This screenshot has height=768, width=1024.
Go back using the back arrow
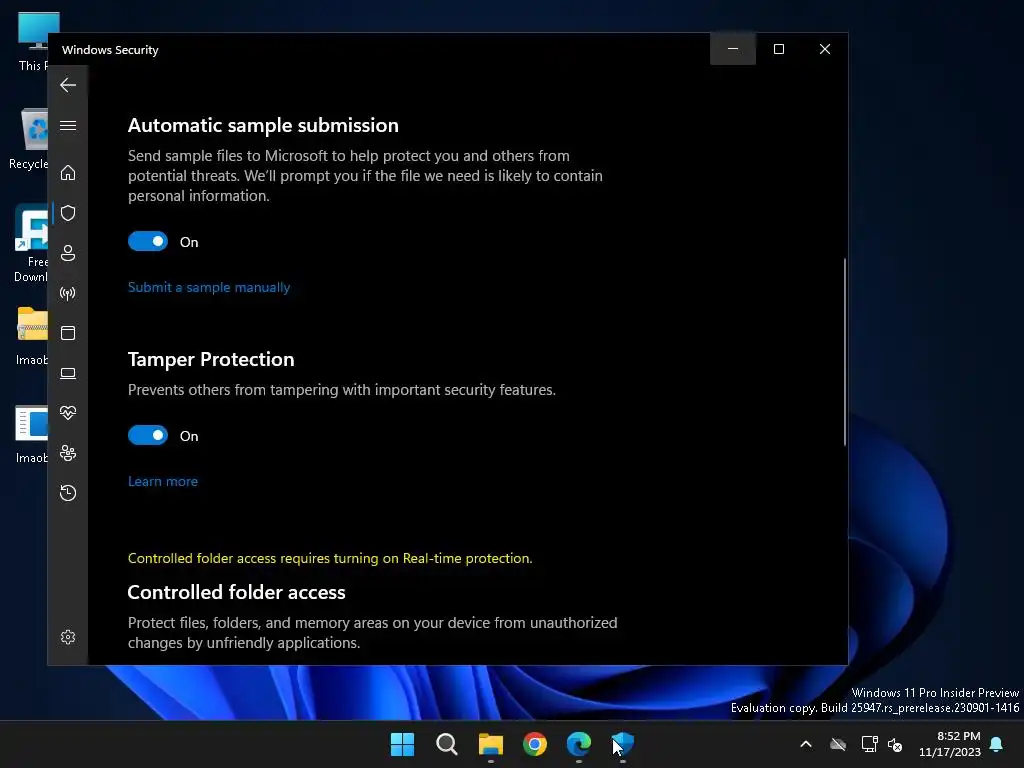pos(68,85)
